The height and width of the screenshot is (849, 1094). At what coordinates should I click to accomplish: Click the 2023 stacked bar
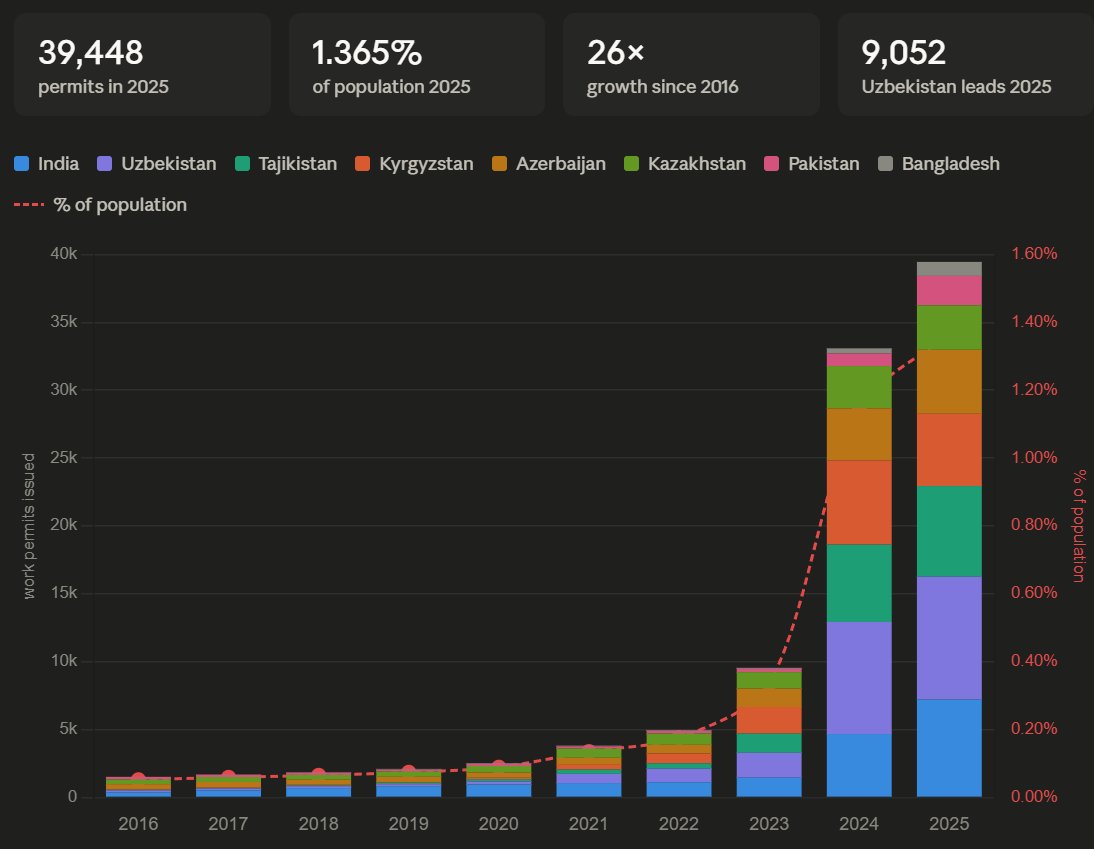pyautogui.click(x=769, y=732)
